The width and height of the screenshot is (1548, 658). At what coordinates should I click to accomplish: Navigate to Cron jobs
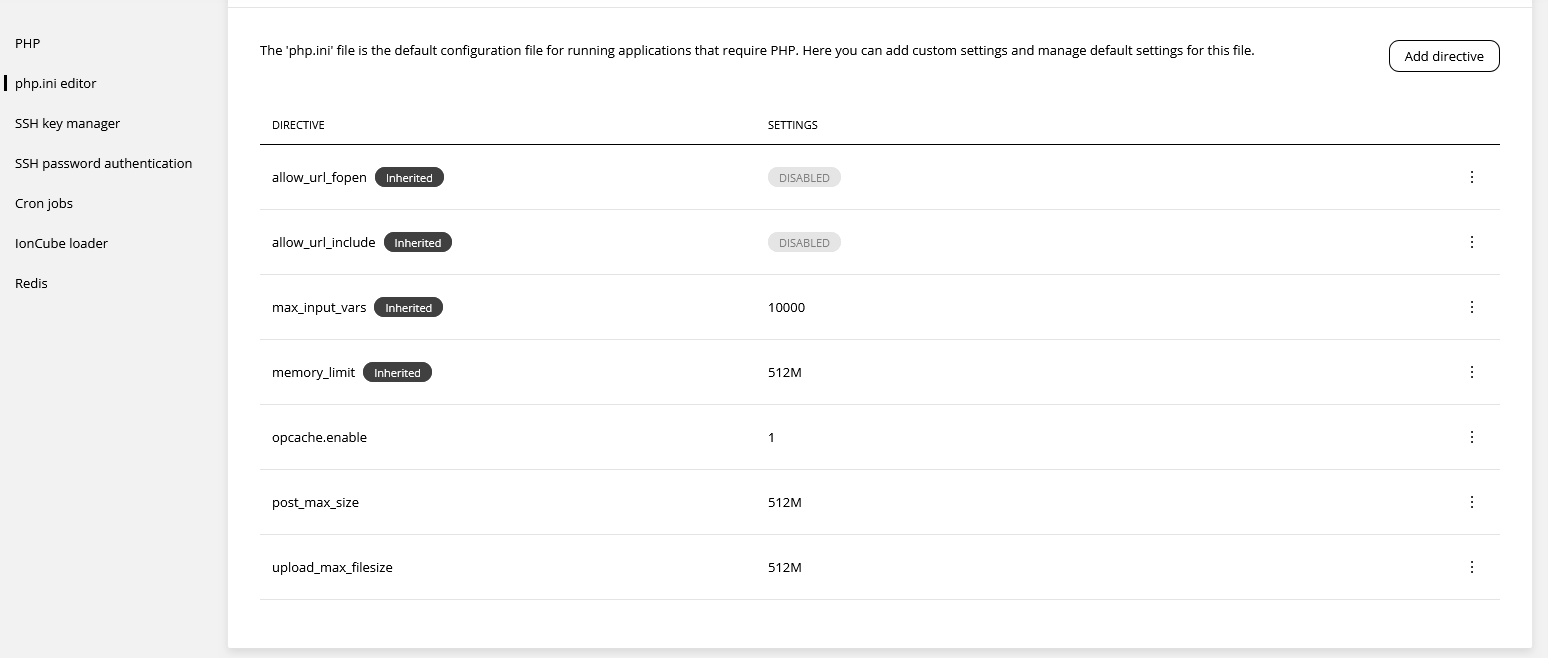[x=44, y=203]
